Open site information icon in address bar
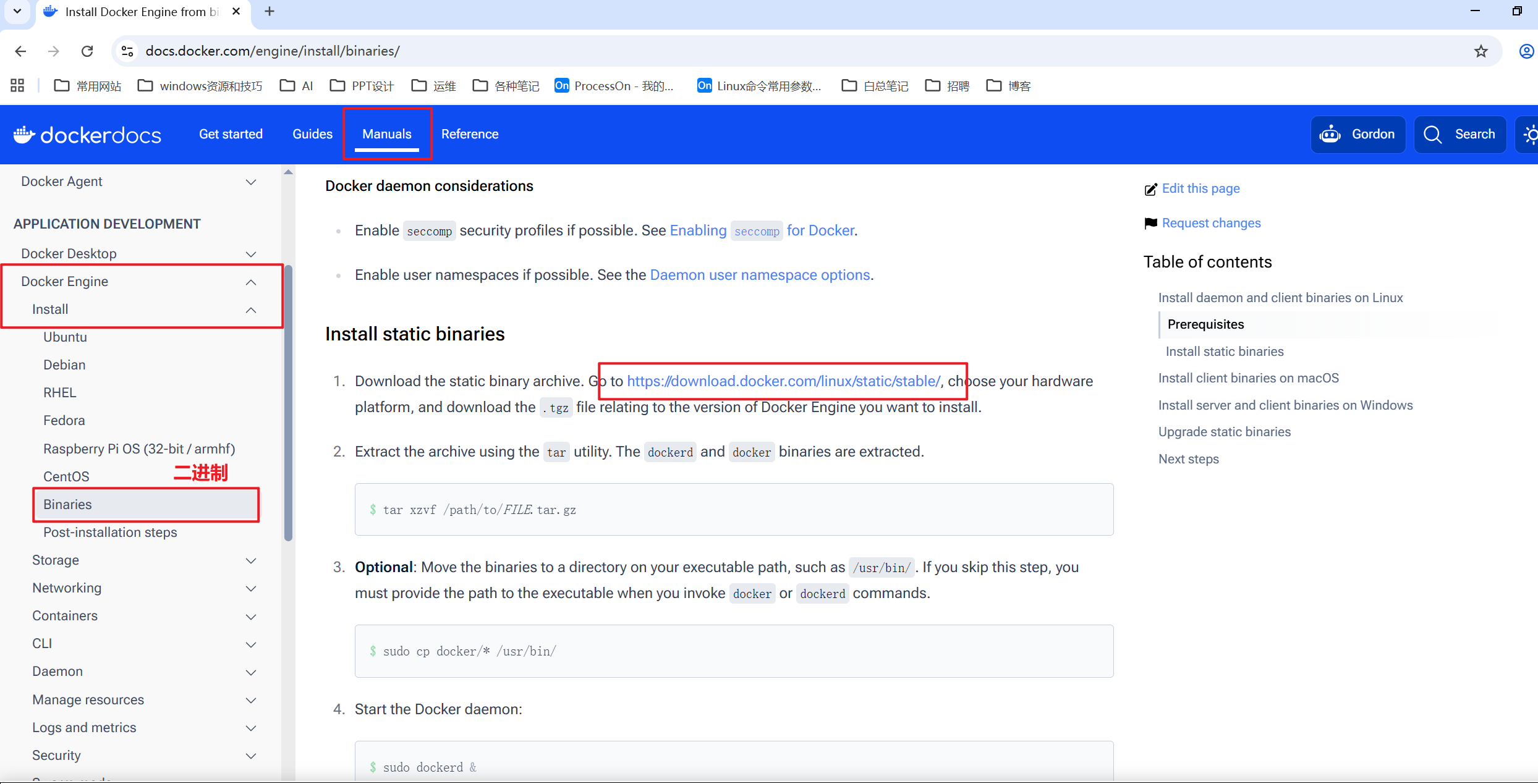 click(x=127, y=51)
